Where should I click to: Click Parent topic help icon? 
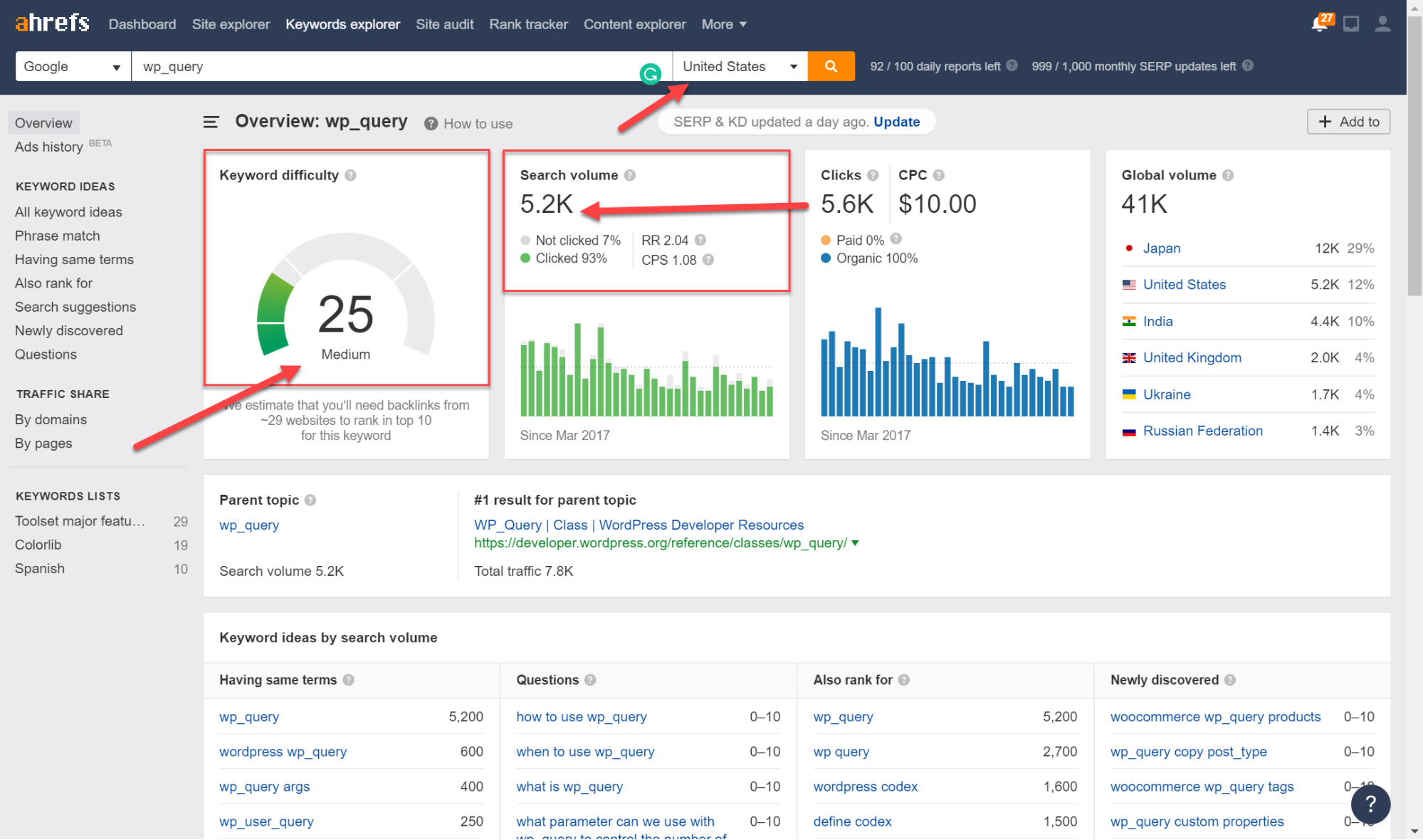tap(310, 500)
